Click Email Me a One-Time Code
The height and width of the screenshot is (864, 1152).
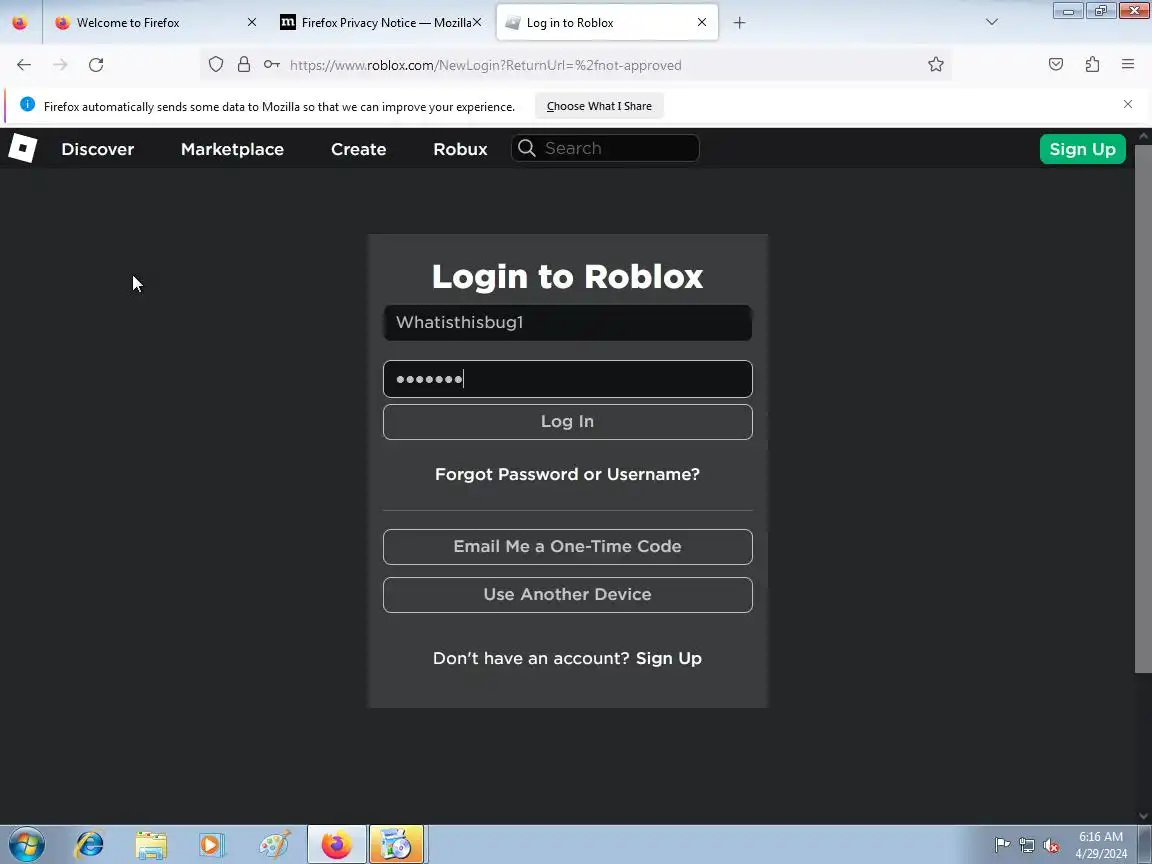tap(567, 547)
